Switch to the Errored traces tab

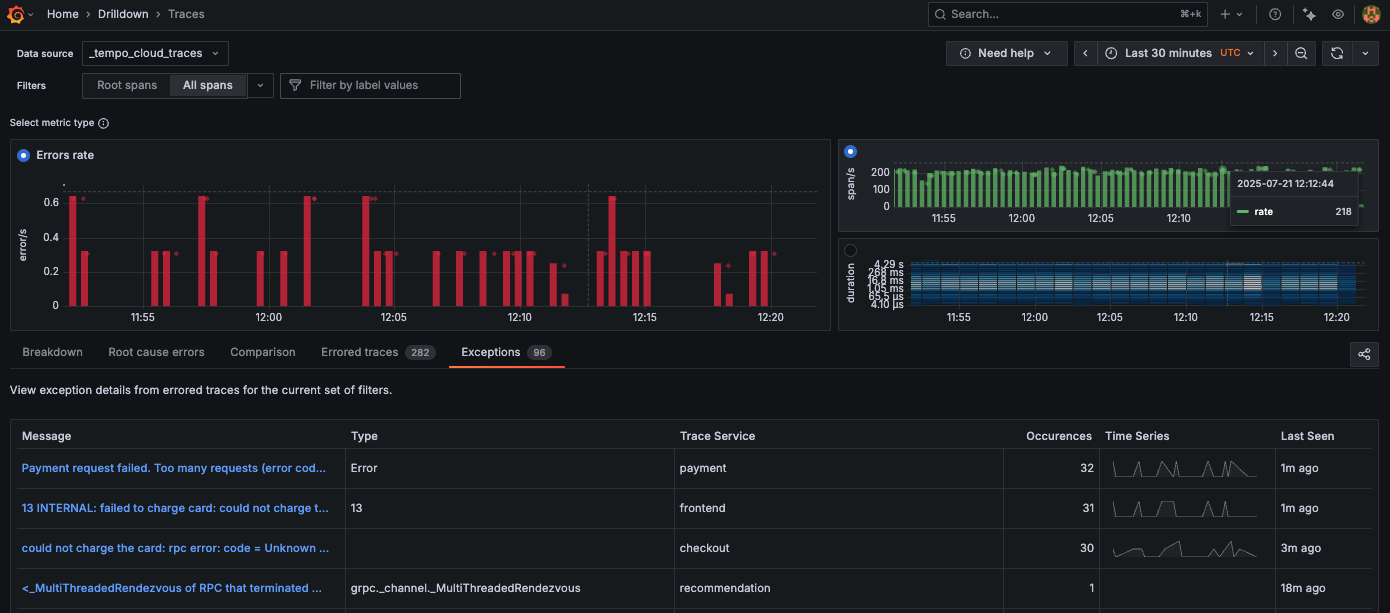point(359,352)
